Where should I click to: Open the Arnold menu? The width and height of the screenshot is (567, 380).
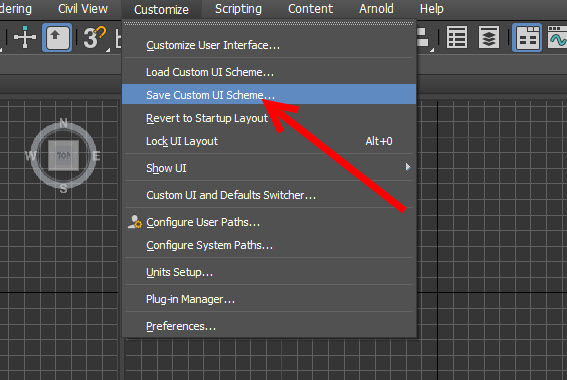click(x=376, y=9)
